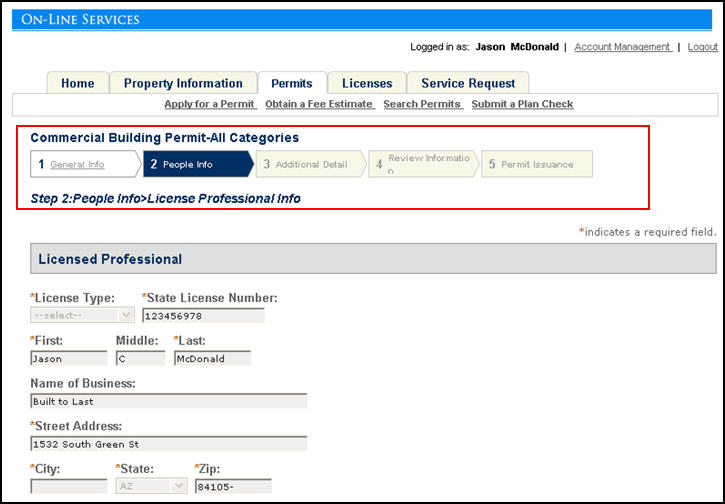The width and height of the screenshot is (725, 504).
Task: Click the Account Management link
Action: [x=622, y=47]
